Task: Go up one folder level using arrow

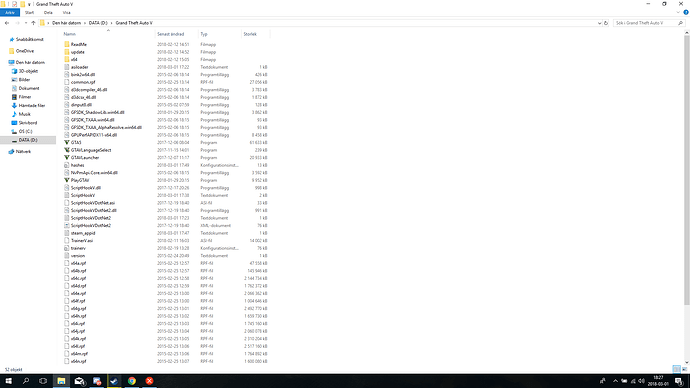Action: [33, 23]
